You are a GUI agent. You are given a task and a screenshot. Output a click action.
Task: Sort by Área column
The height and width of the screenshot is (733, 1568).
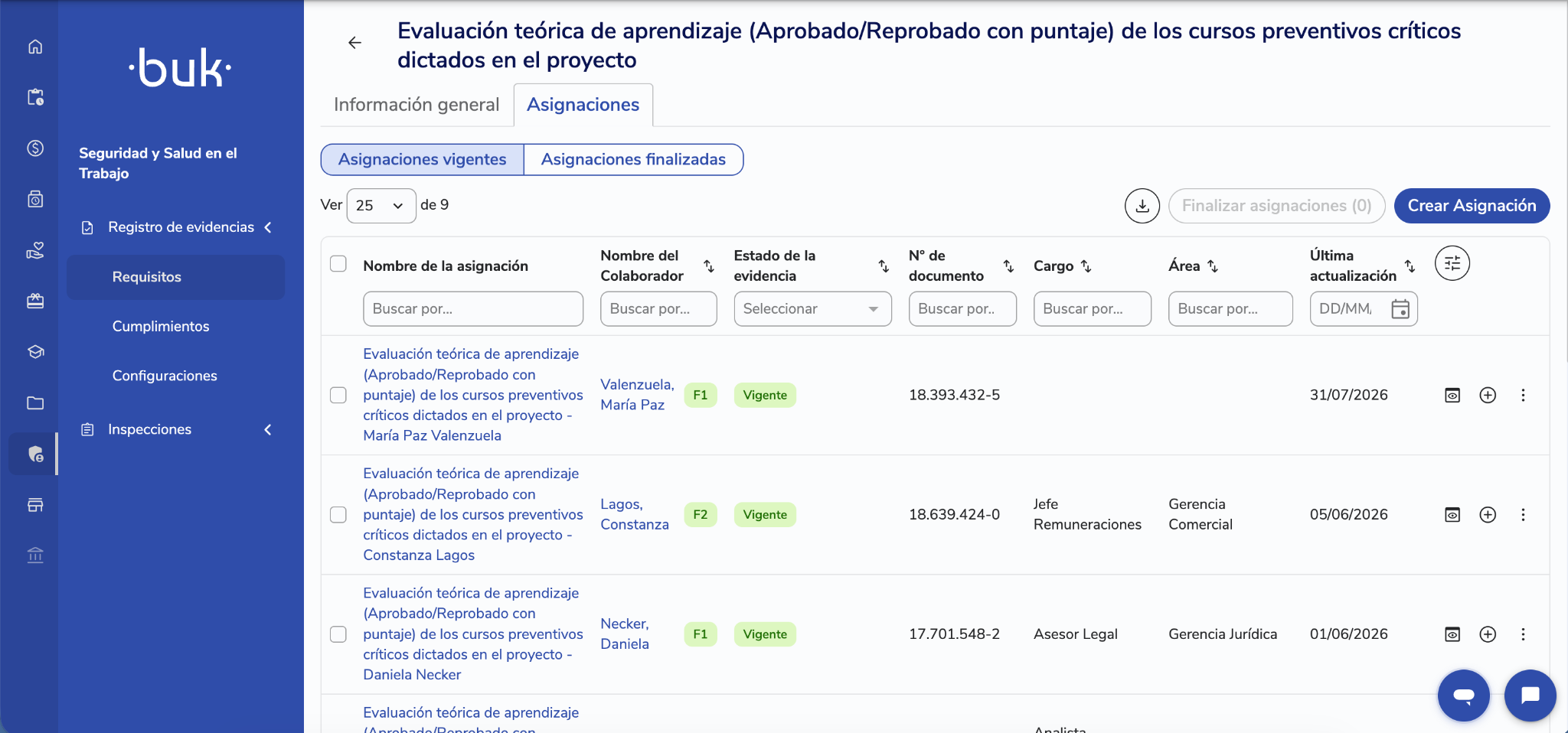[x=1212, y=266]
